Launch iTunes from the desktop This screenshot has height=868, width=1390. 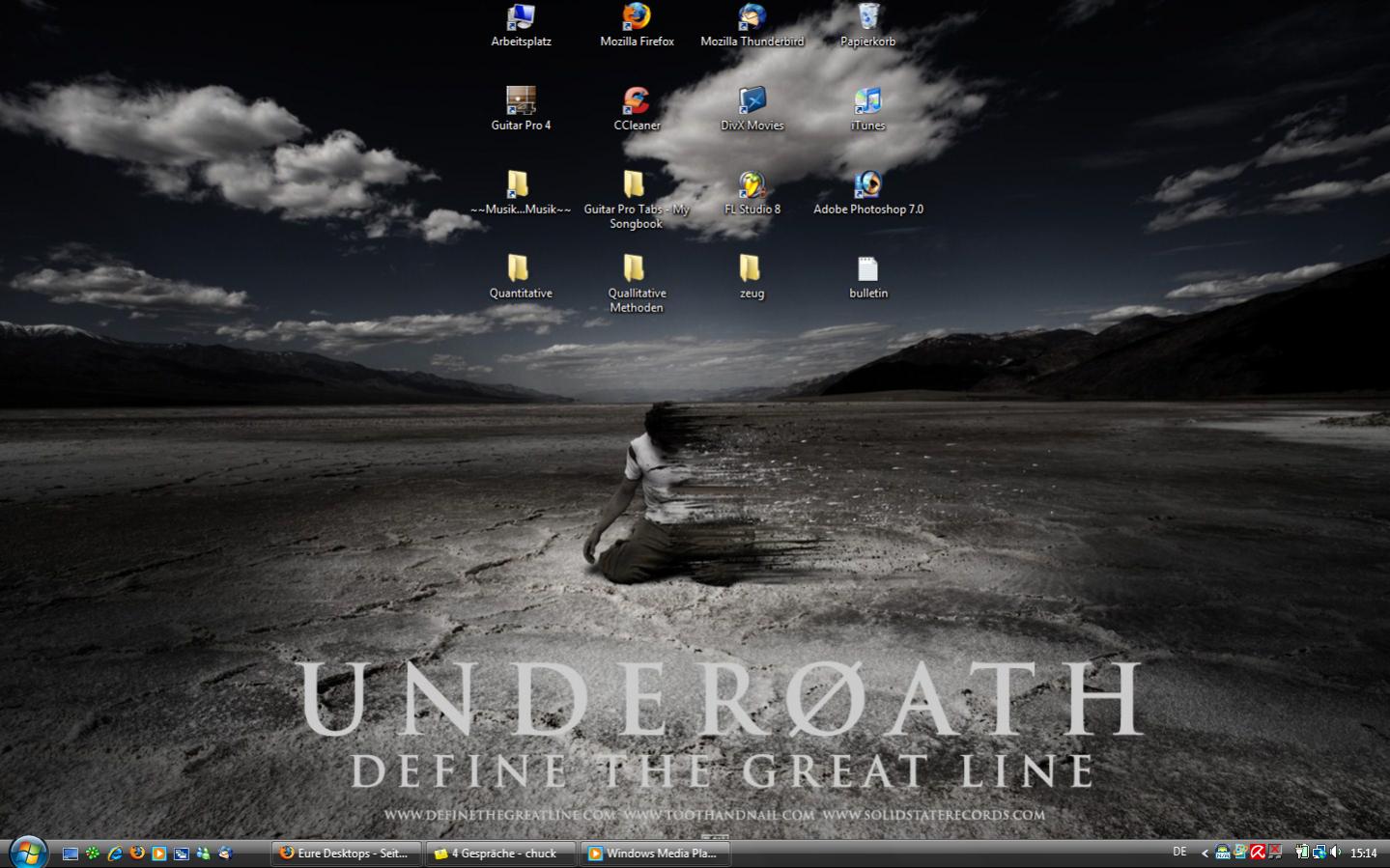click(867, 109)
